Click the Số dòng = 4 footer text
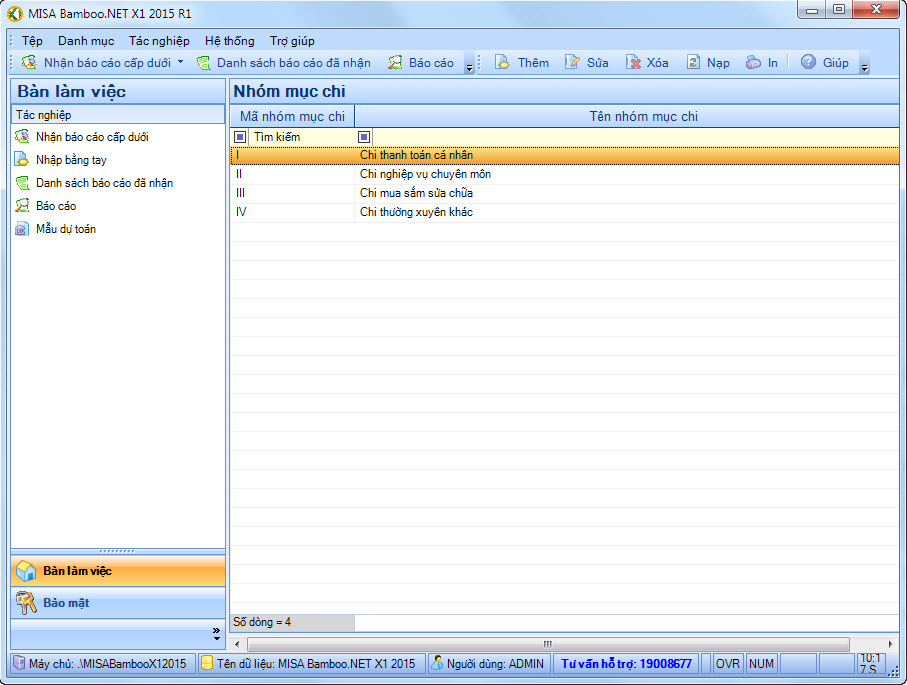 coord(262,622)
